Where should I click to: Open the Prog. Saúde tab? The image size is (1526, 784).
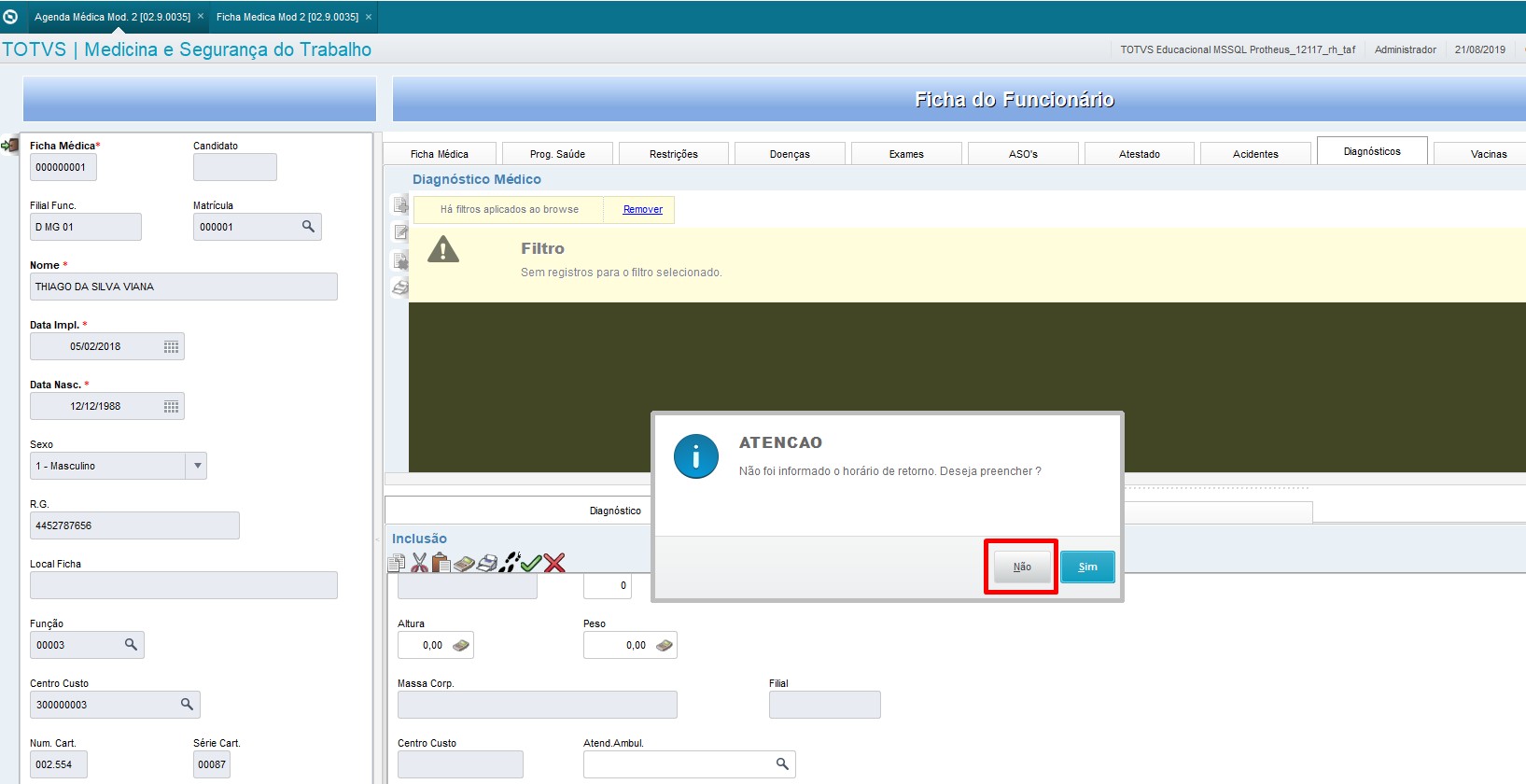click(x=557, y=154)
